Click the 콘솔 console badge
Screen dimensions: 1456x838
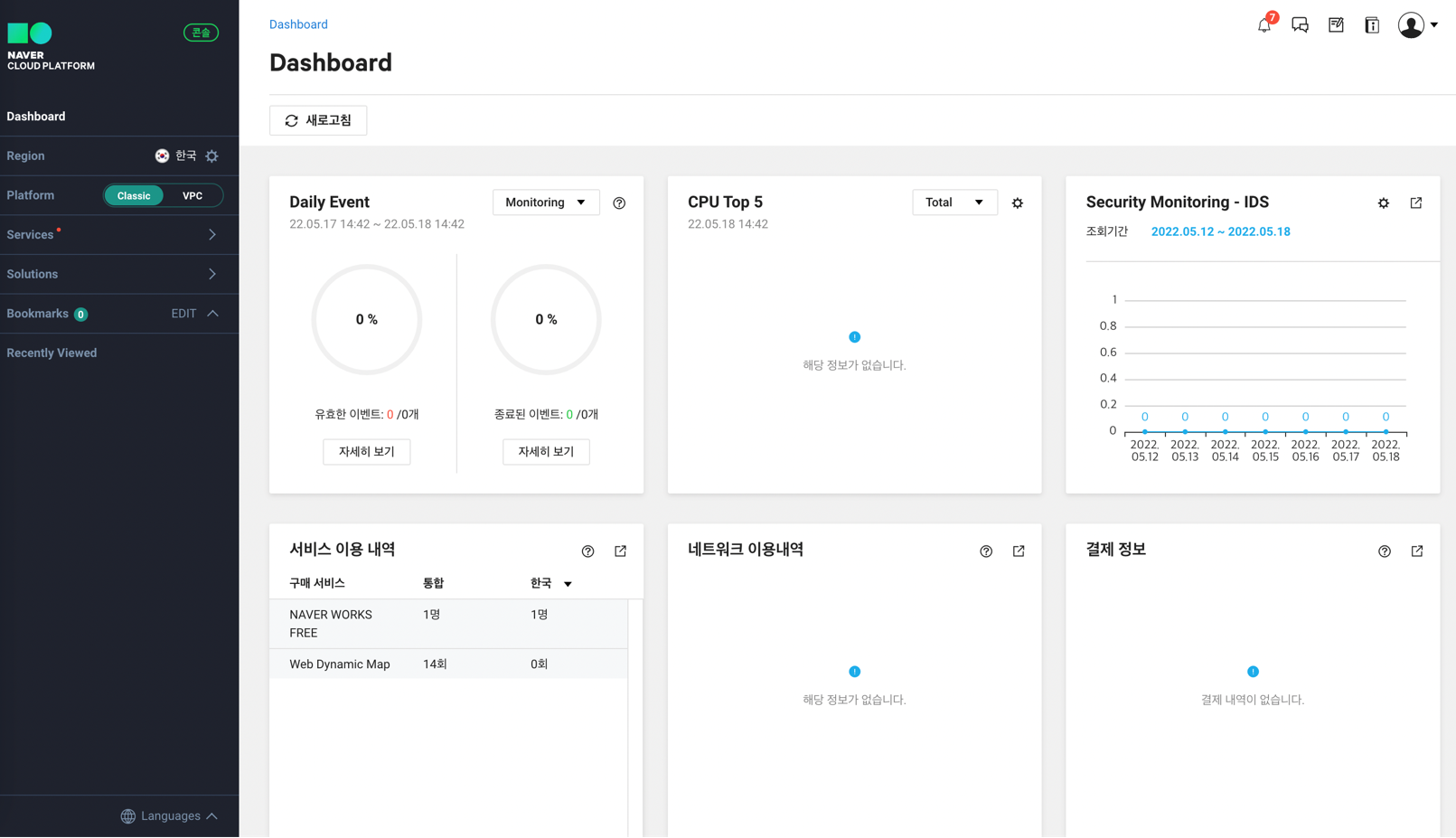201,33
